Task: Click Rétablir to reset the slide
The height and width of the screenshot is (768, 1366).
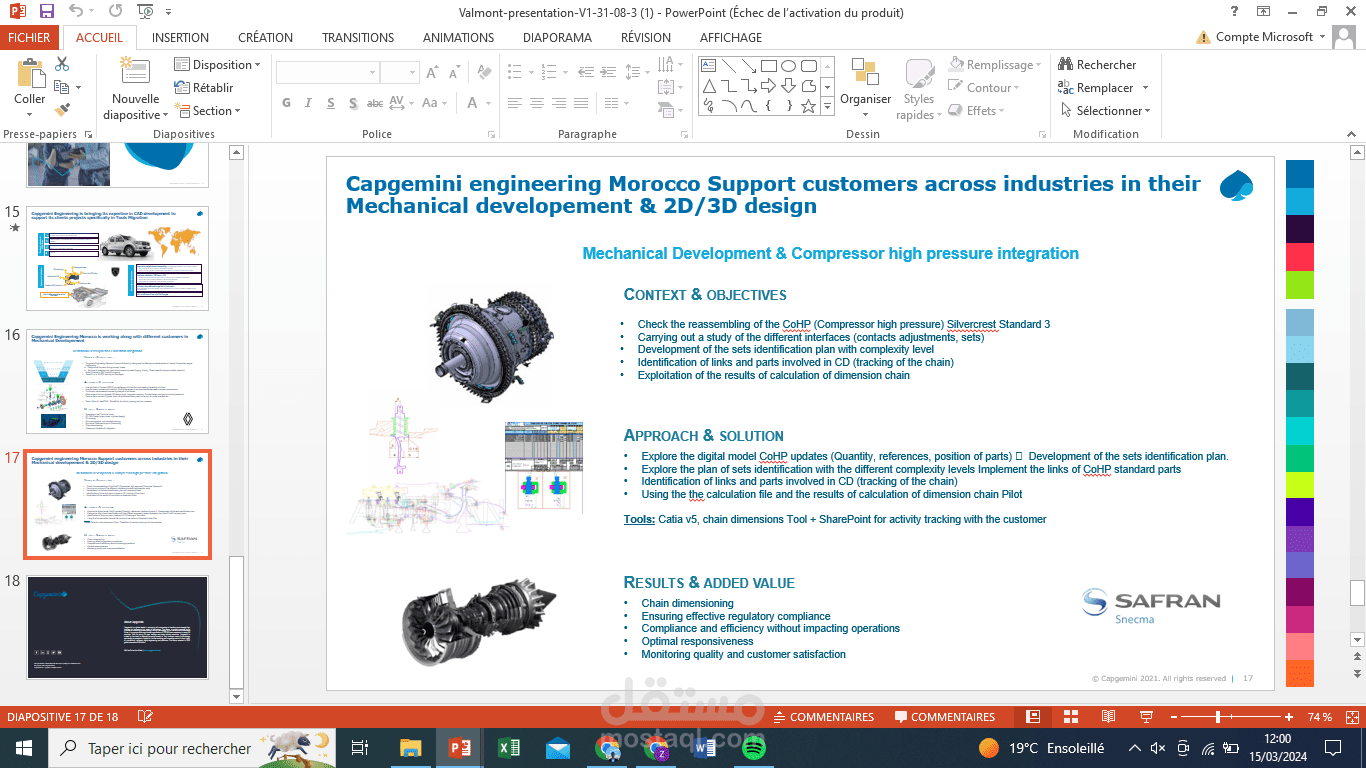Action: 205,88
